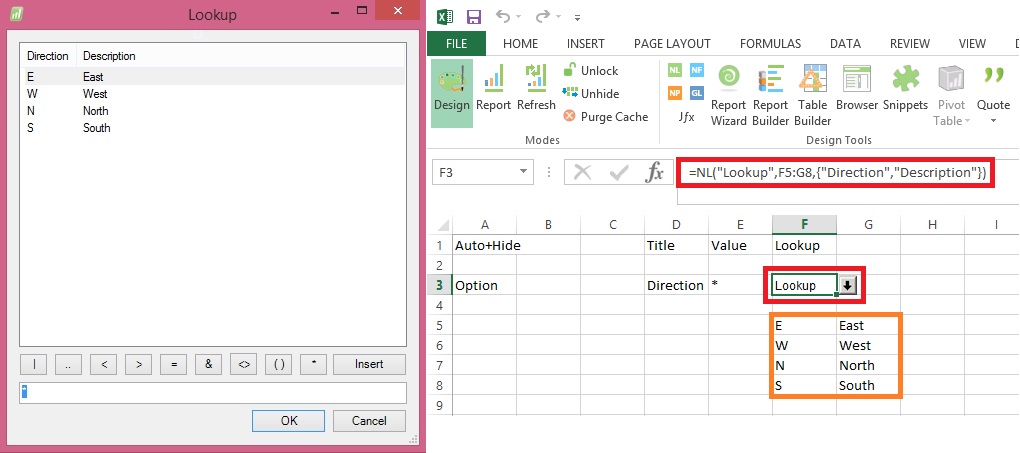Image resolution: width=1020 pixels, height=453 pixels.
Task: Click the Purge Cache option
Action: click(606, 116)
